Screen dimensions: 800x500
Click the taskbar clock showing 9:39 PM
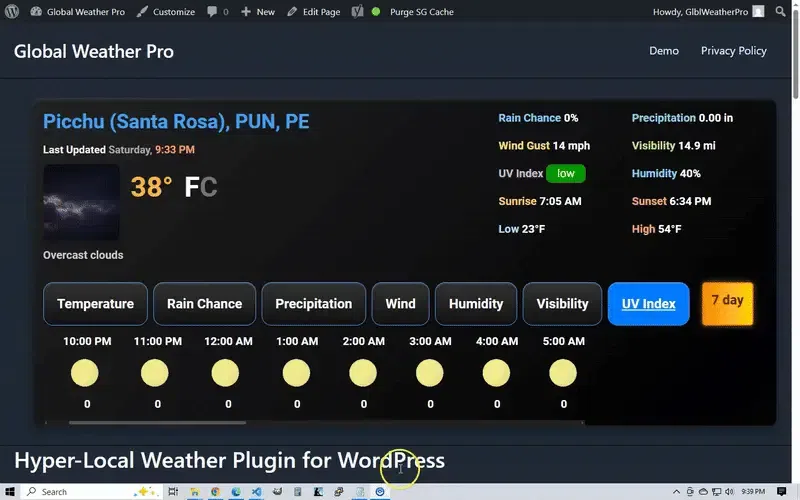click(753, 491)
